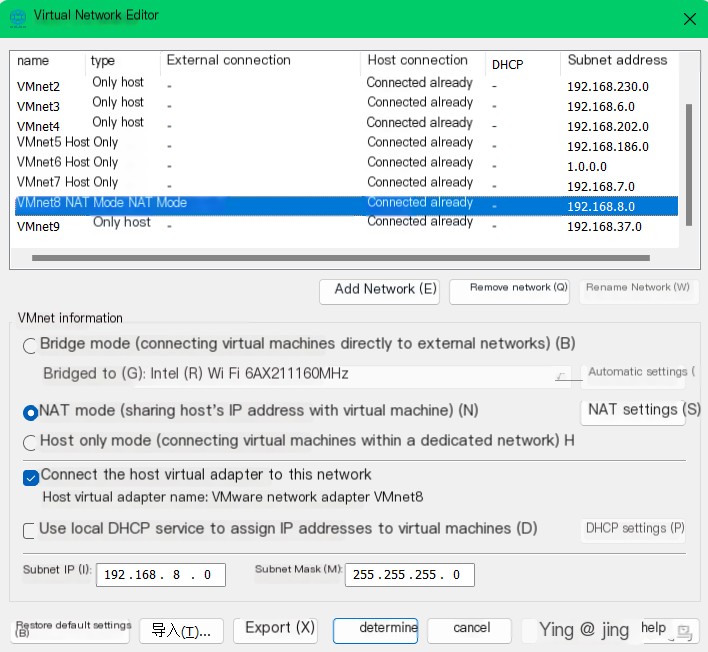Click the Virtual Network Editor title icon
Screen dimensions: 708x652
(18, 18)
